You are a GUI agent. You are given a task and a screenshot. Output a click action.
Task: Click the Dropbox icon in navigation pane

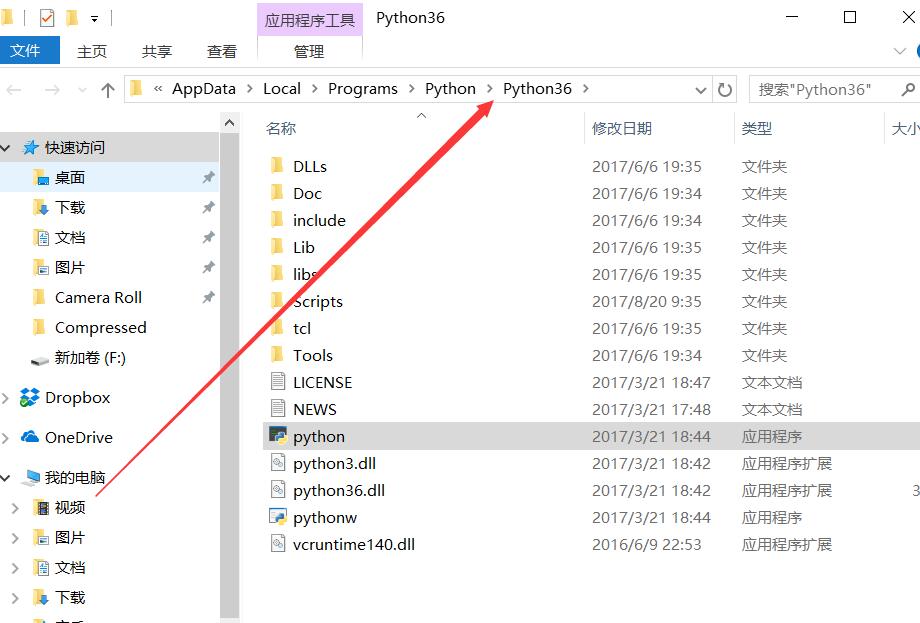(29, 397)
